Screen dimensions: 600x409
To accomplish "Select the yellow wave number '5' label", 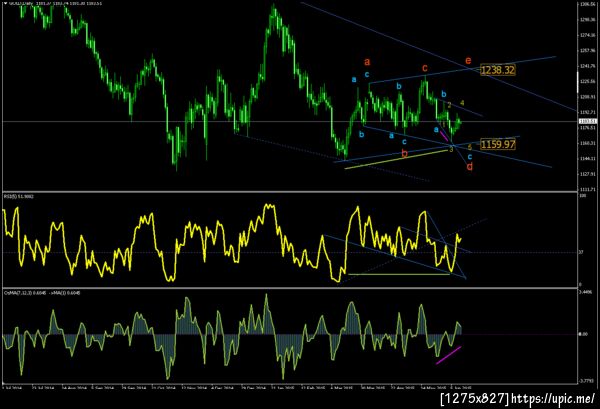I will [x=470, y=147].
